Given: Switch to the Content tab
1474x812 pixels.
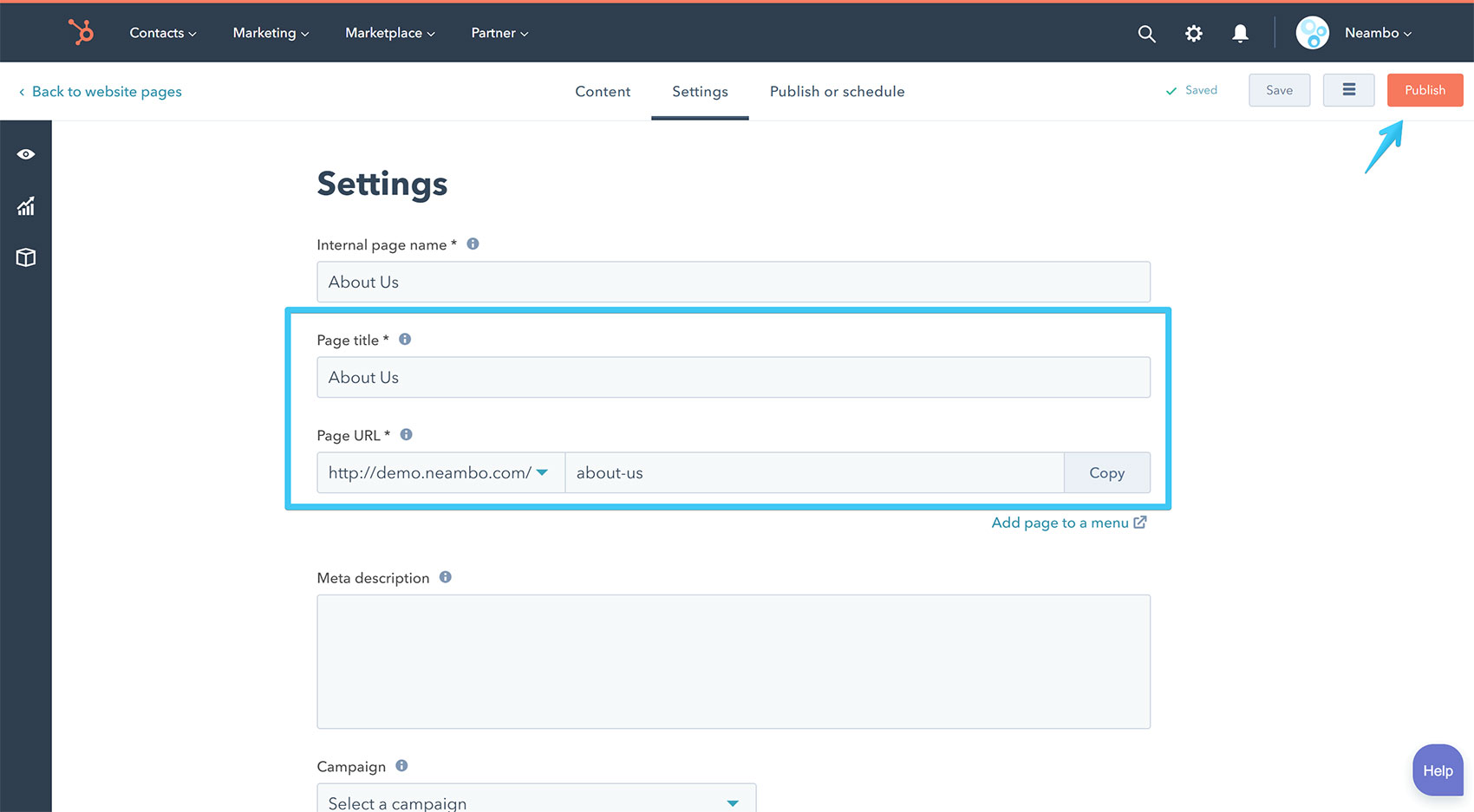Looking at the screenshot, I should click(603, 91).
